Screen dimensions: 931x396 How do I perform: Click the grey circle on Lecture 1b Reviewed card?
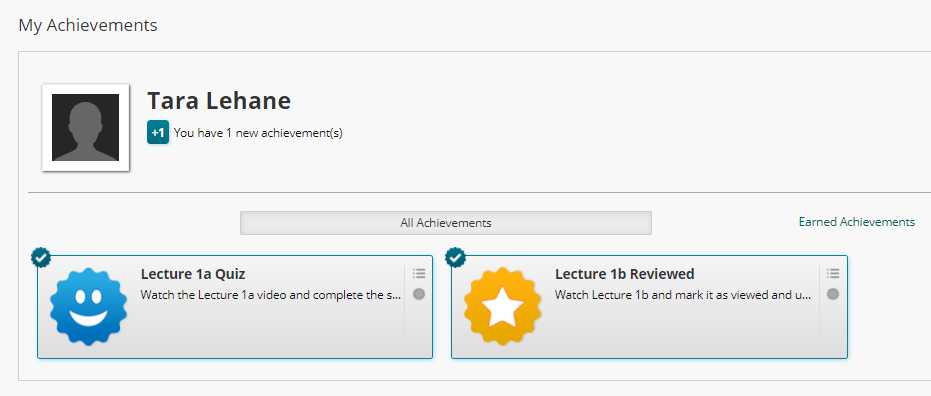coord(833,294)
